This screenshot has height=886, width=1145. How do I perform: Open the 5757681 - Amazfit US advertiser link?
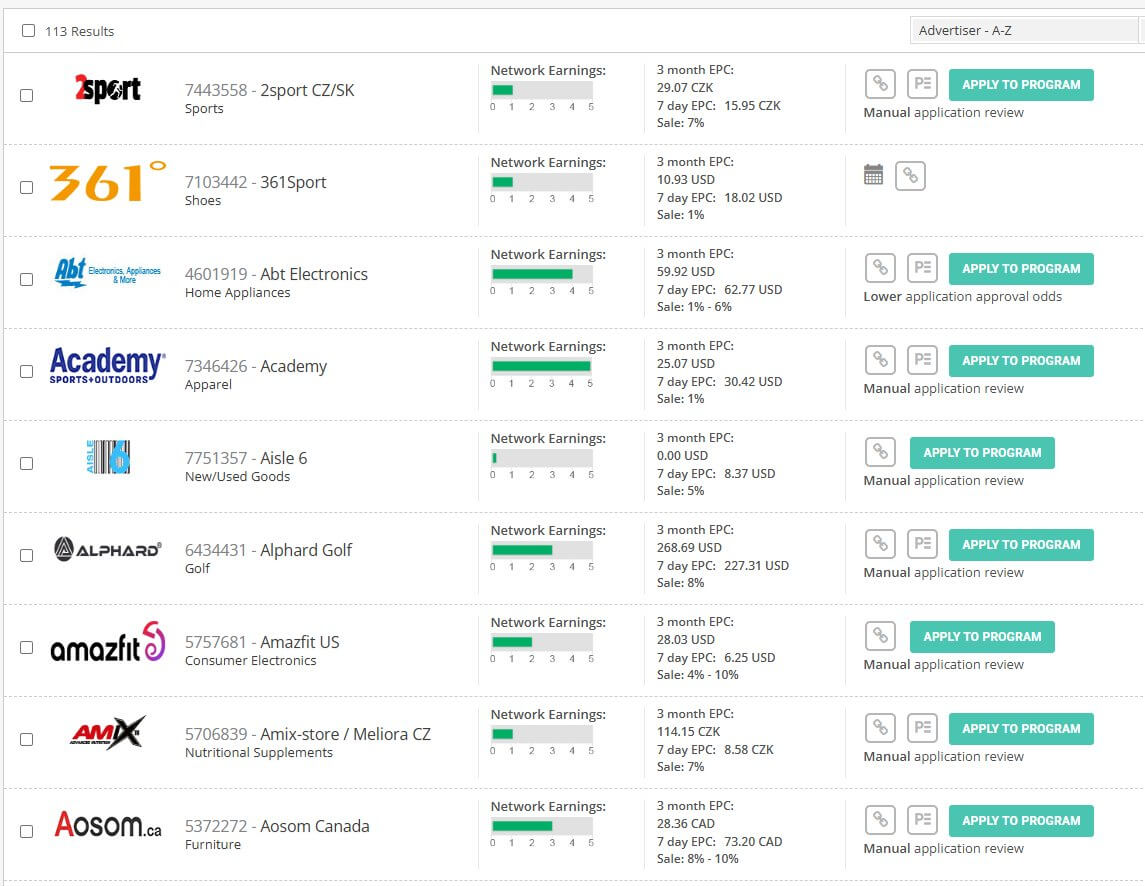tap(262, 642)
